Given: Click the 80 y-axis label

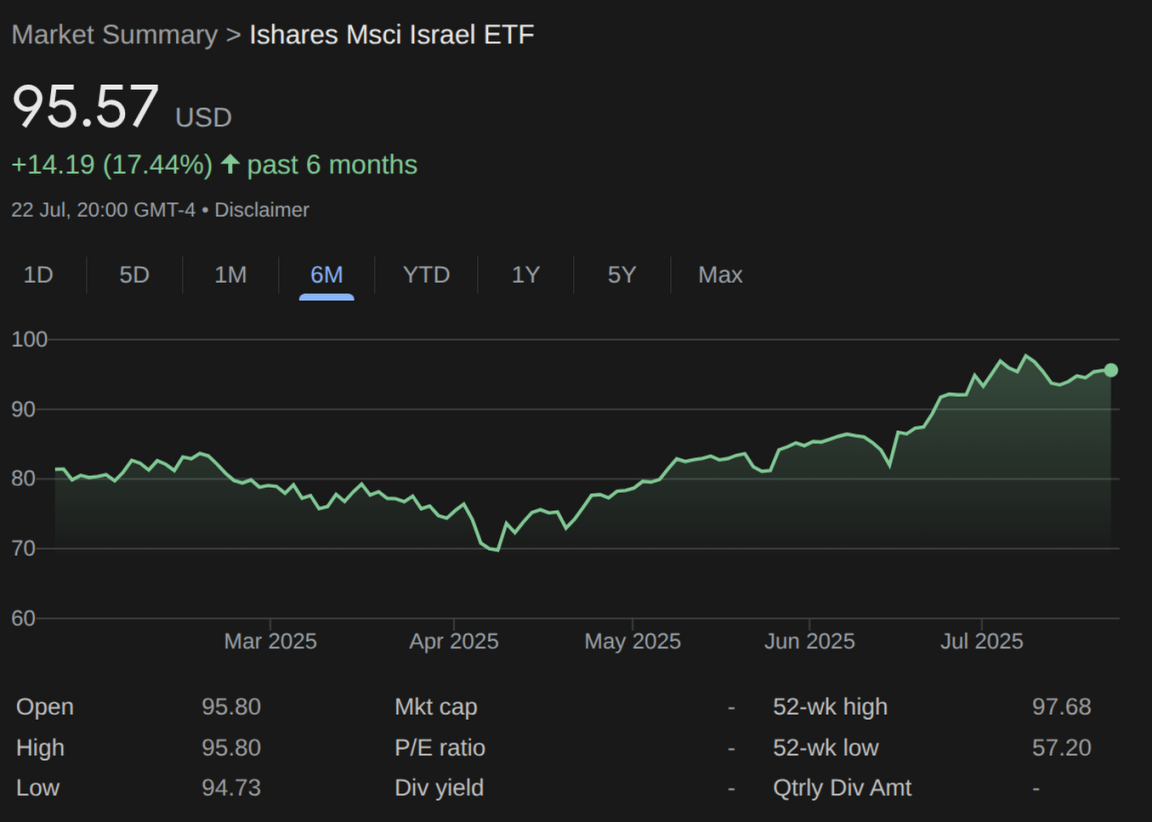Looking at the screenshot, I should click(24, 479).
